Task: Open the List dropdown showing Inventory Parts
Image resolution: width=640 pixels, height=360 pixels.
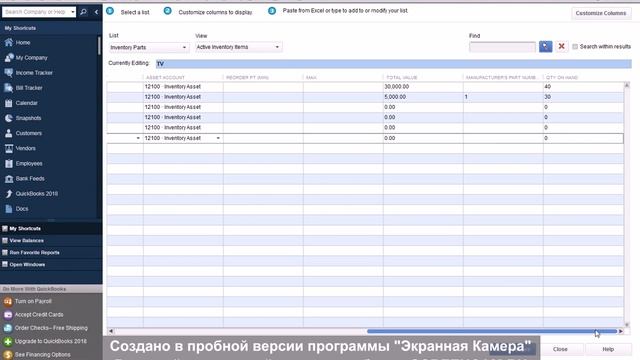Action: [149, 47]
